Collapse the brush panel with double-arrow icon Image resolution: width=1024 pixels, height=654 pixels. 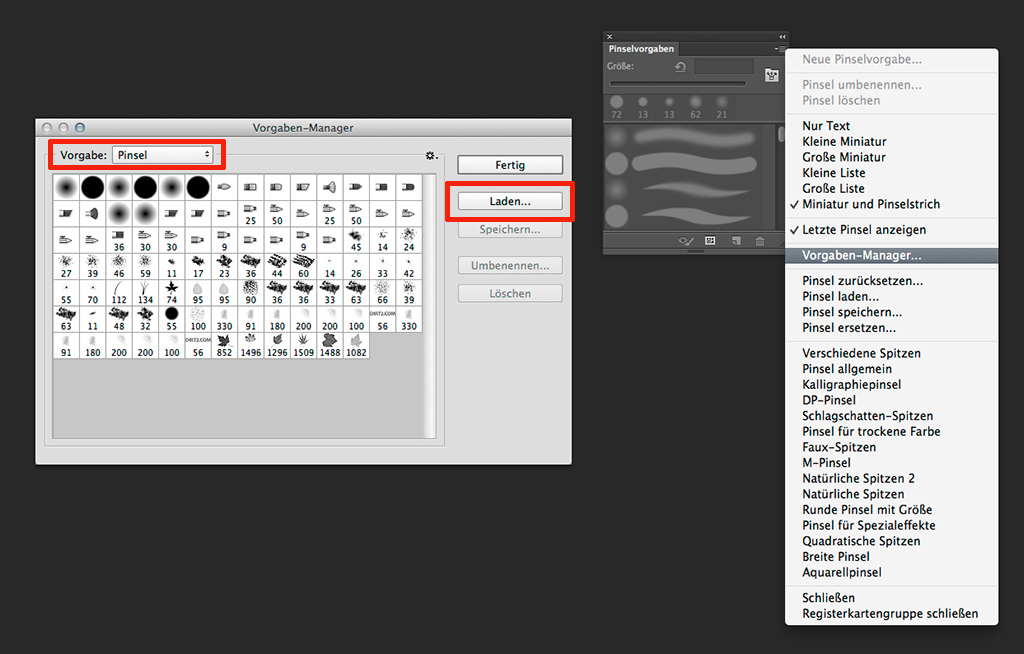781,37
